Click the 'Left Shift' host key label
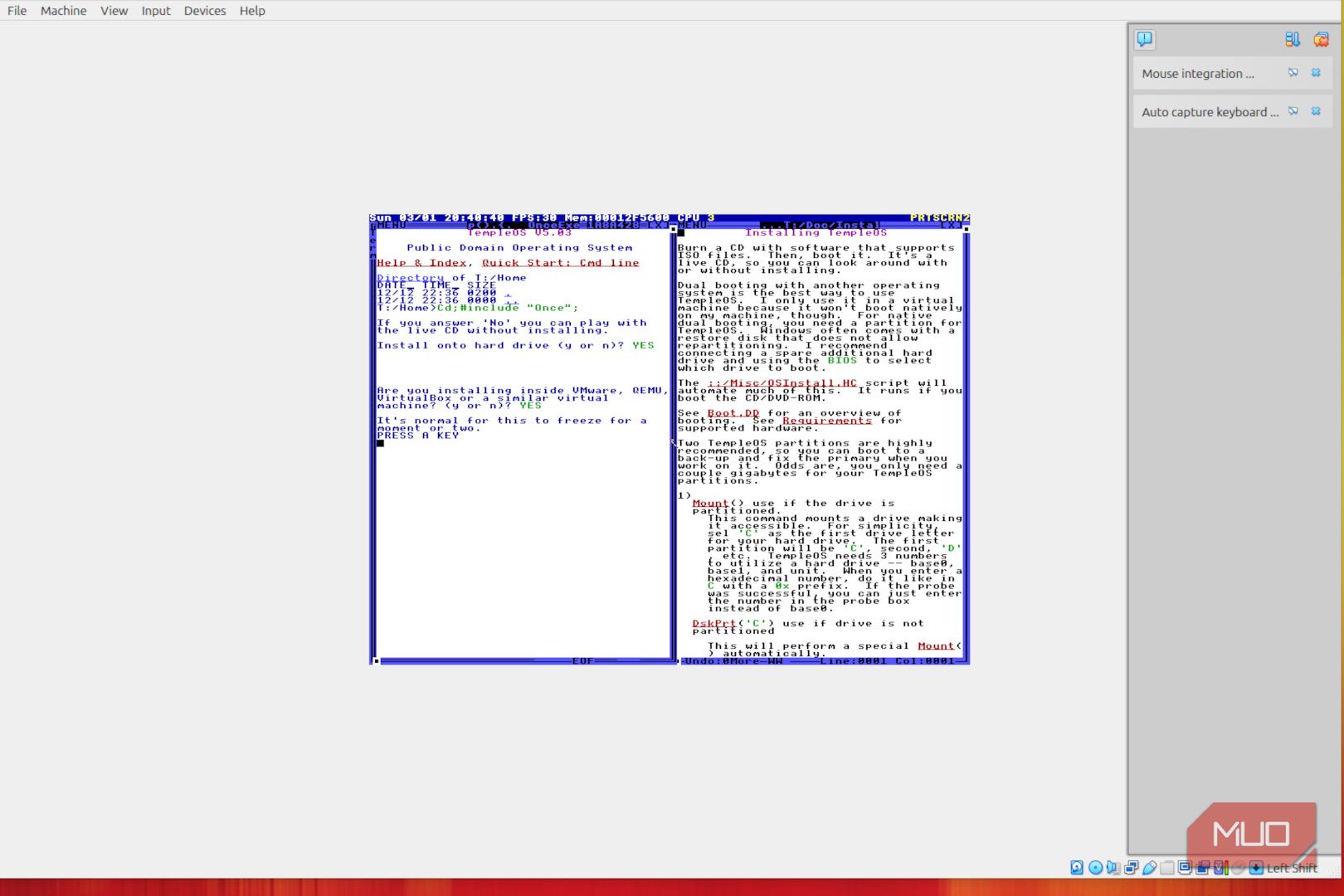Viewport: 1344px width, 896px height. click(1292, 868)
